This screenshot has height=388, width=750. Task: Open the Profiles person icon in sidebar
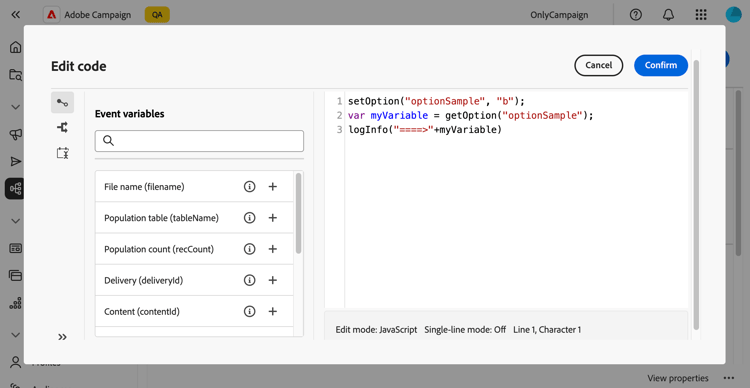click(x=15, y=362)
